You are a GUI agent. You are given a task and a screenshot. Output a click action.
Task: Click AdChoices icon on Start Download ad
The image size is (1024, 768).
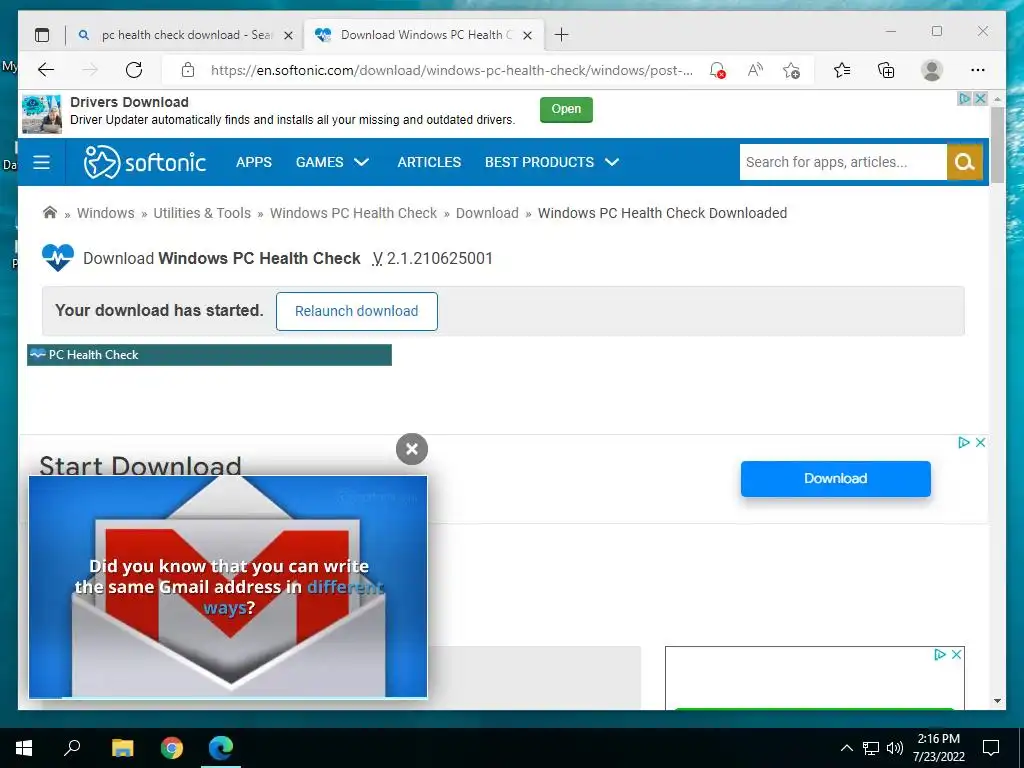coord(963,442)
